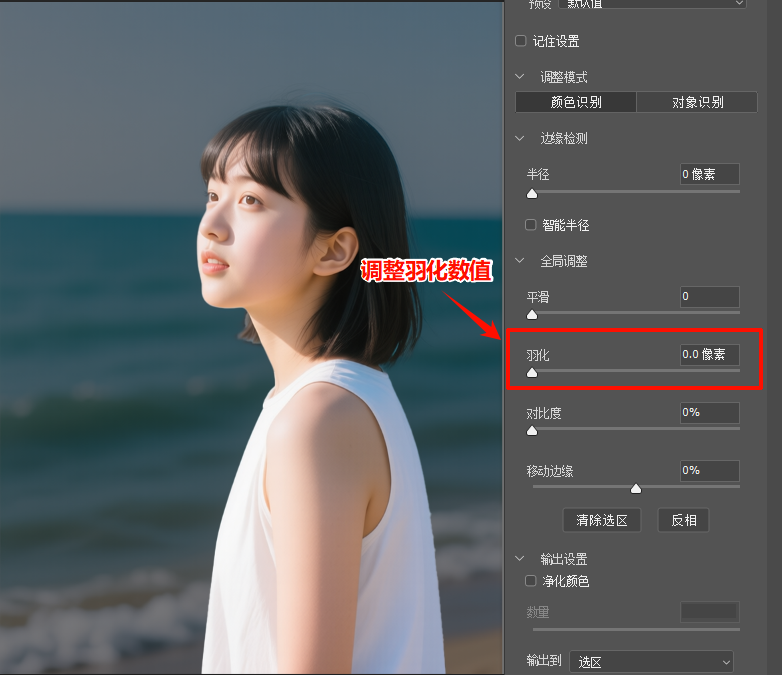This screenshot has height=675, width=782.
Task: Collapse the 边缘检测 section
Action: [x=520, y=138]
